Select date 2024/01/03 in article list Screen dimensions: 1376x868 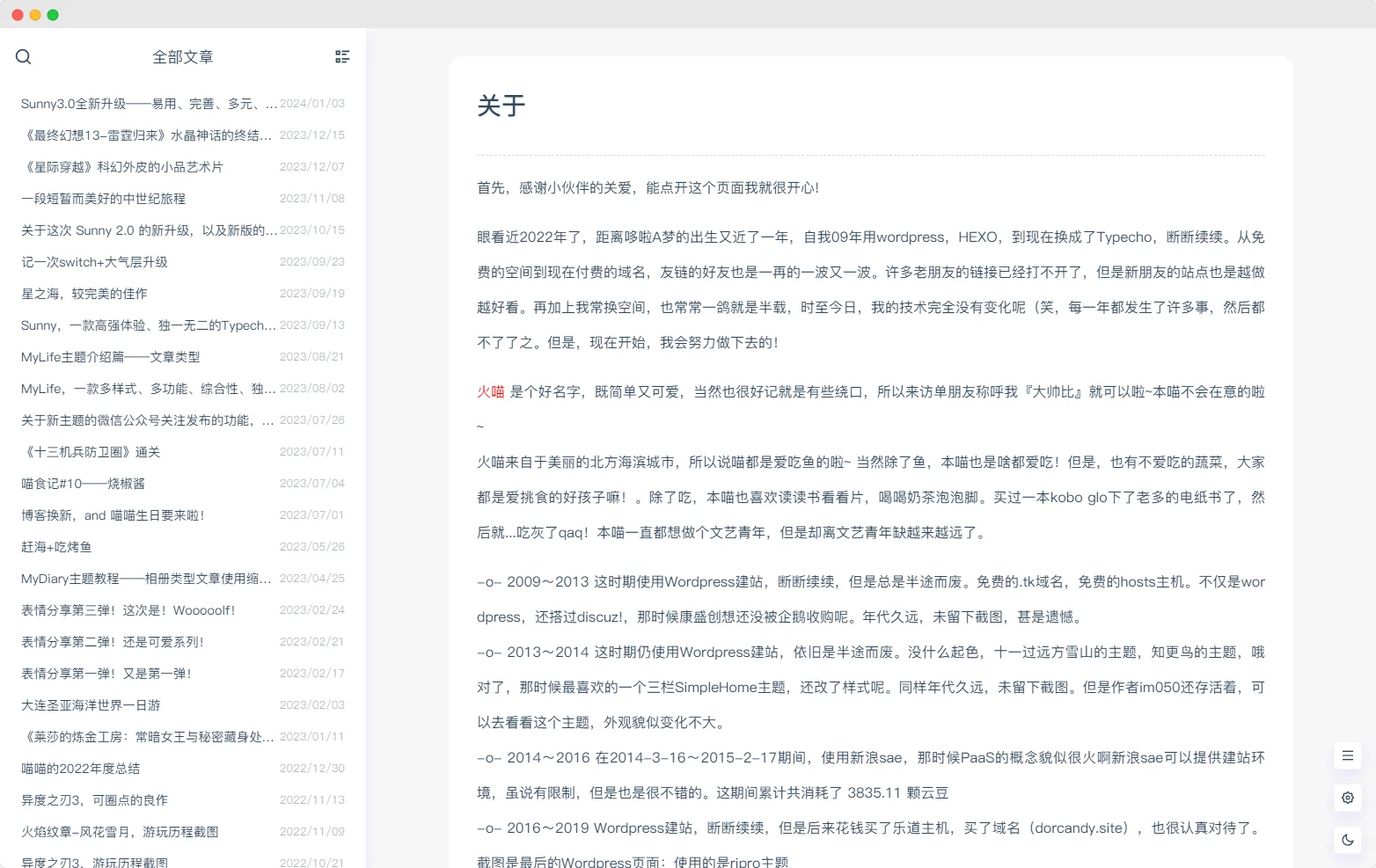[x=312, y=104]
